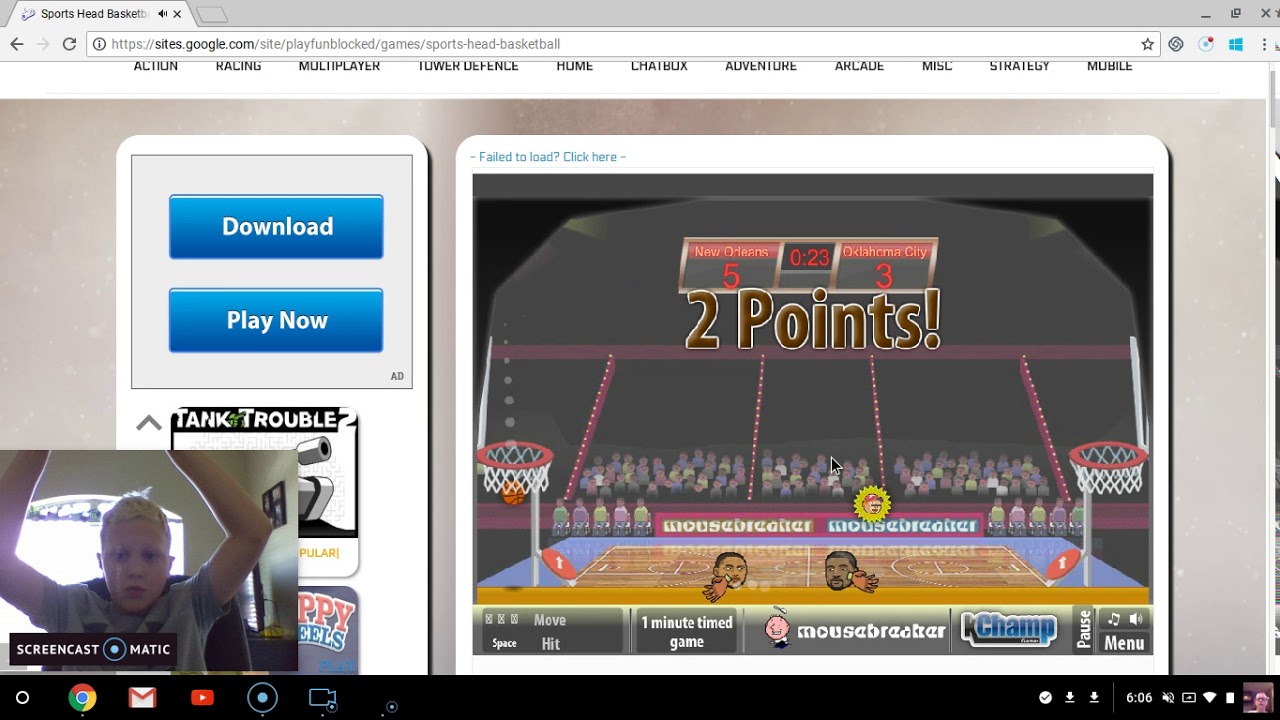Open the Happy Wheels game thumbnail
The height and width of the screenshot is (720, 1280).
click(x=327, y=630)
